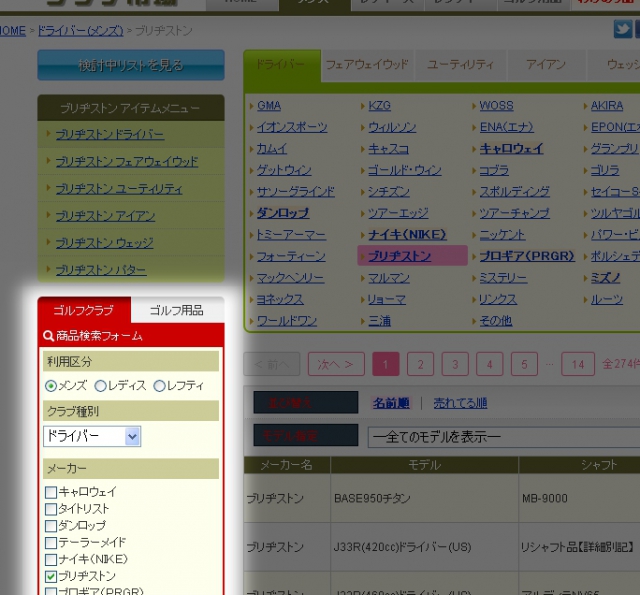
Task: Open the リンクス maker link
Action: point(498,299)
